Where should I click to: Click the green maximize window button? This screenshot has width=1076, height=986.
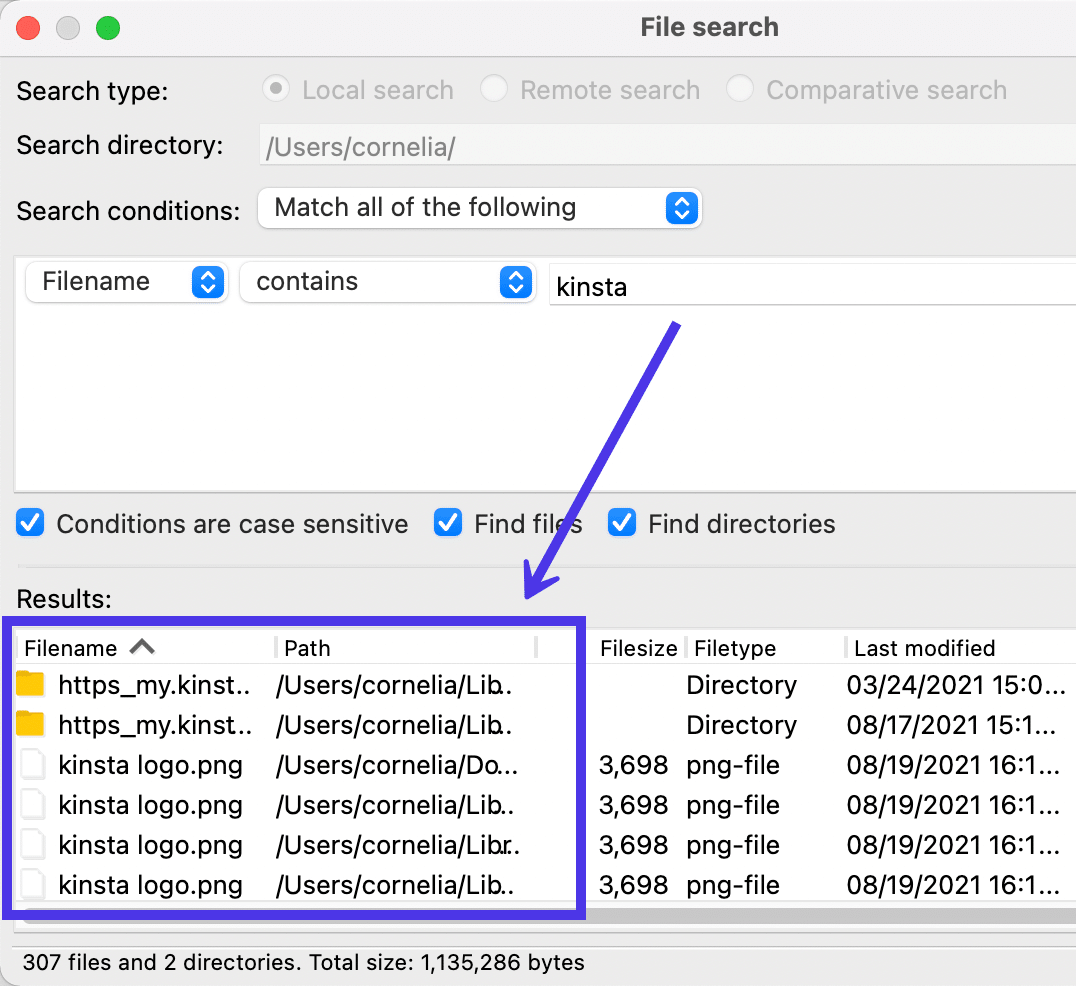107,28
